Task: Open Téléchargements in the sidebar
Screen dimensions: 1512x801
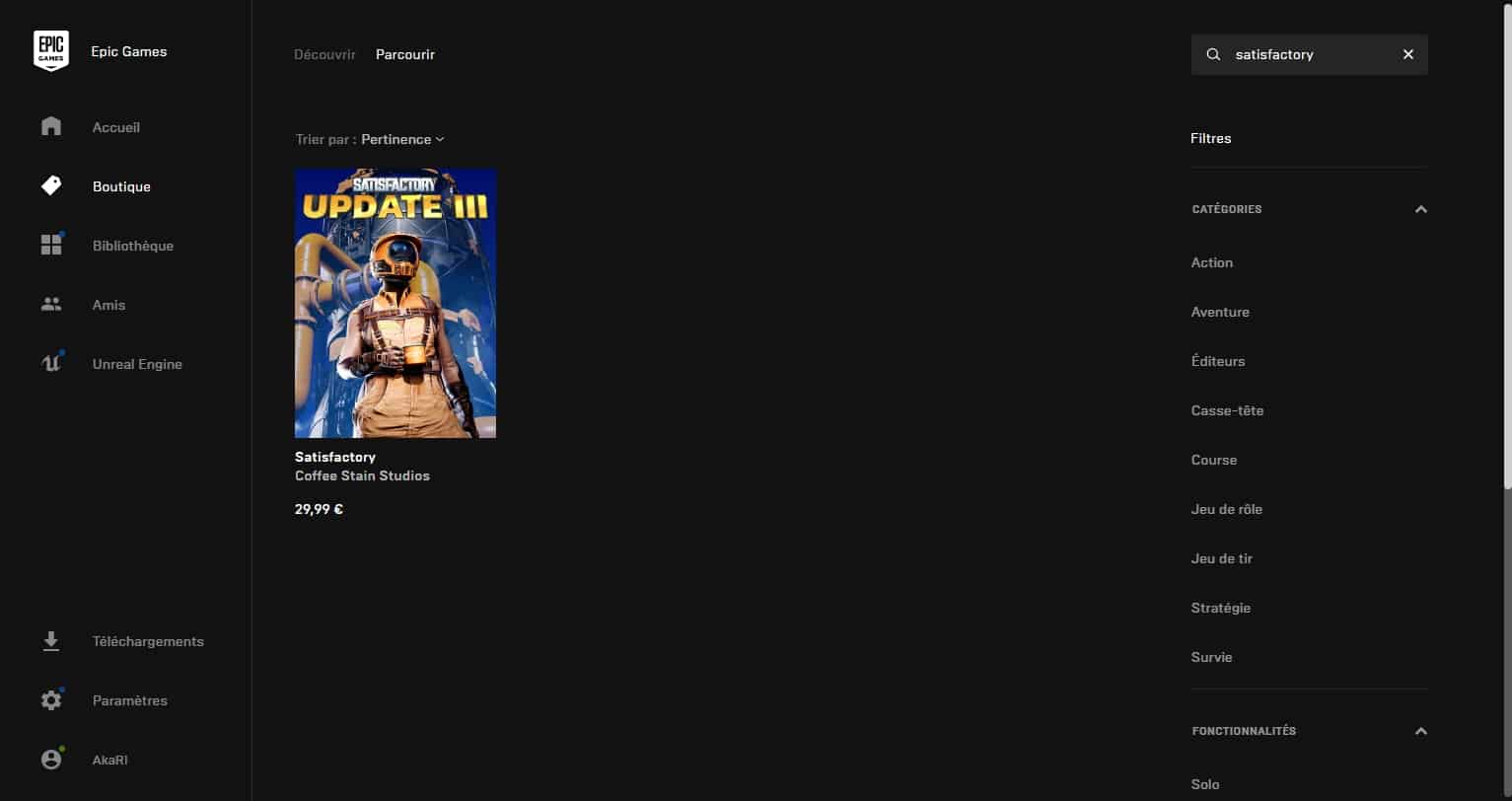Action: (148, 641)
